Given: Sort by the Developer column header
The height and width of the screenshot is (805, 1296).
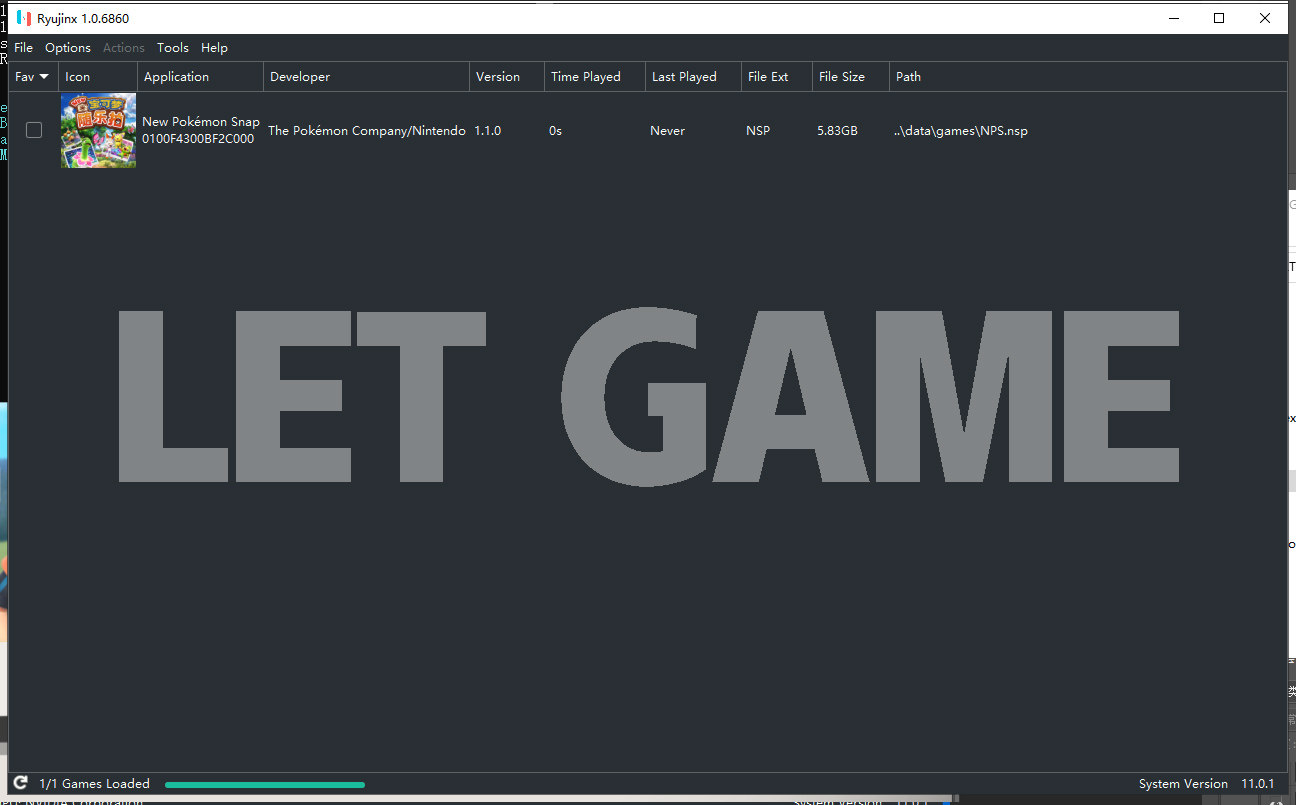Looking at the screenshot, I should (300, 77).
